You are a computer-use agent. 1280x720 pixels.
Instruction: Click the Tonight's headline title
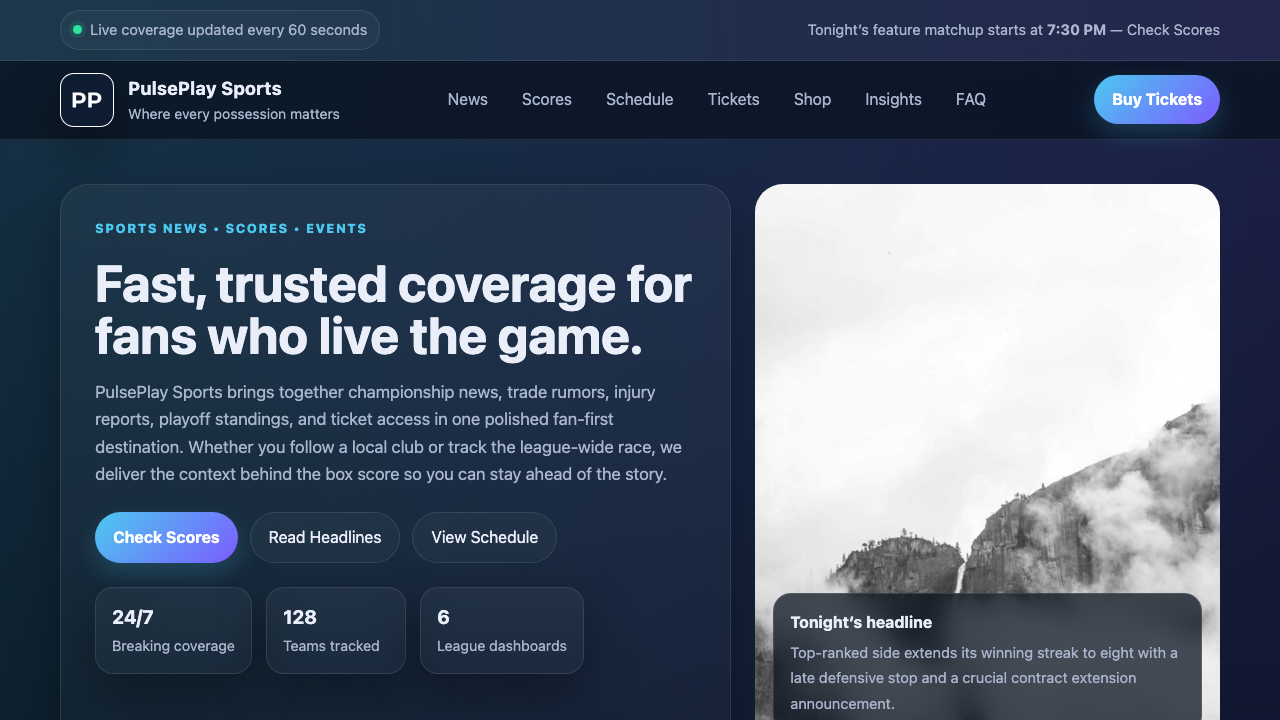(x=861, y=623)
